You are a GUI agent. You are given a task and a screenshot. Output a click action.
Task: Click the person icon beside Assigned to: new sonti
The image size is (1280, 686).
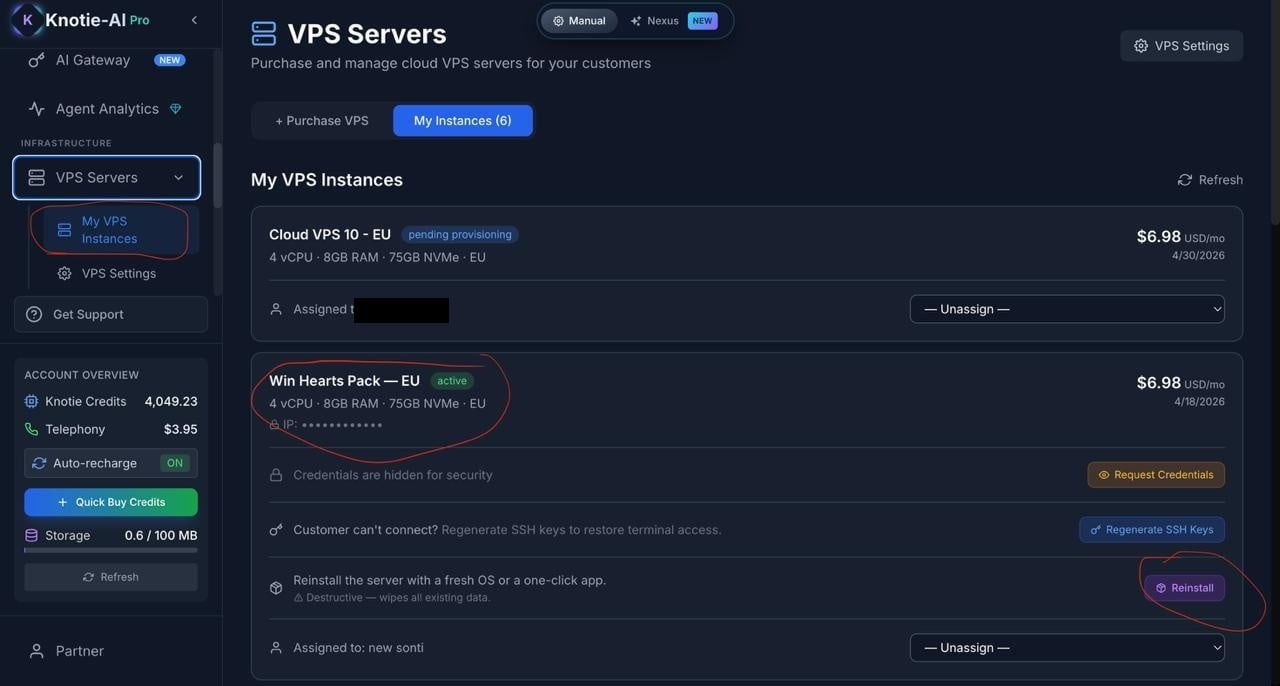(x=276, y=648)
